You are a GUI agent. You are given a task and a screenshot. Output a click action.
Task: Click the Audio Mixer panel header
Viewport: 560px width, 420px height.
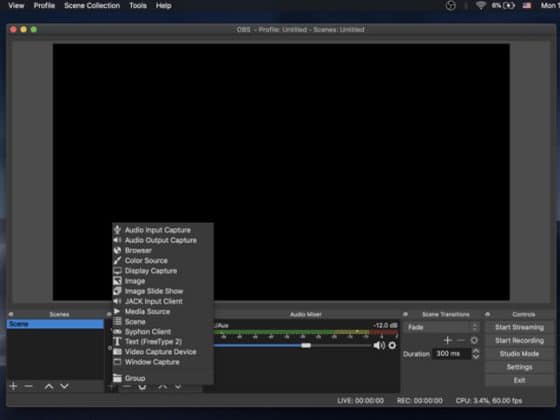[x=306, y=314]
